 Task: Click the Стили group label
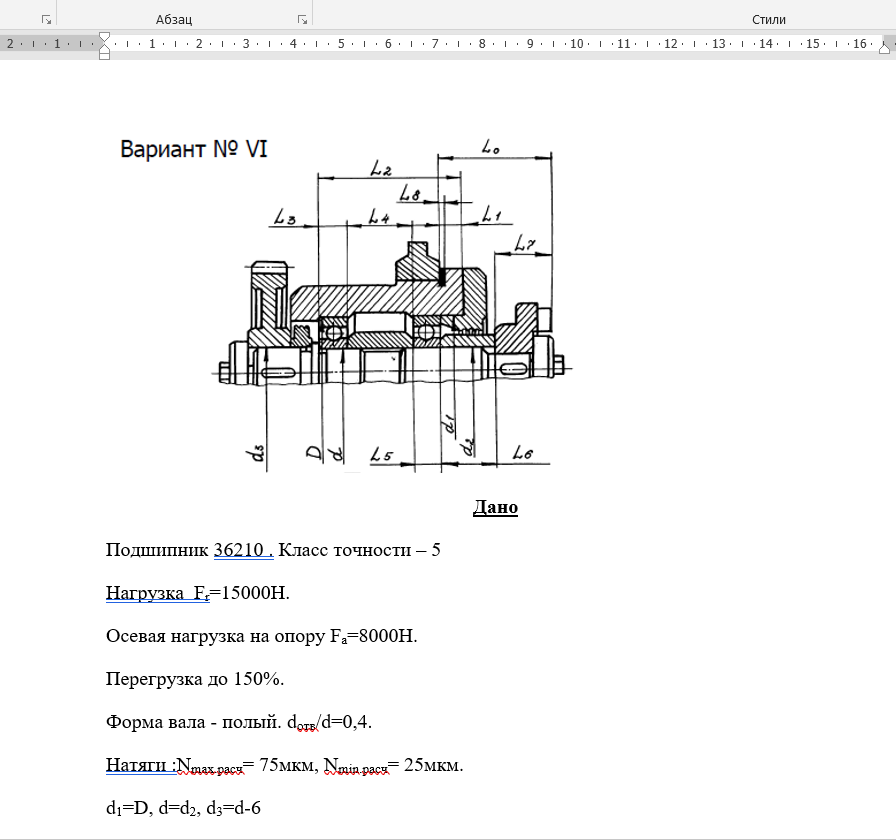[x=769, y=19]
